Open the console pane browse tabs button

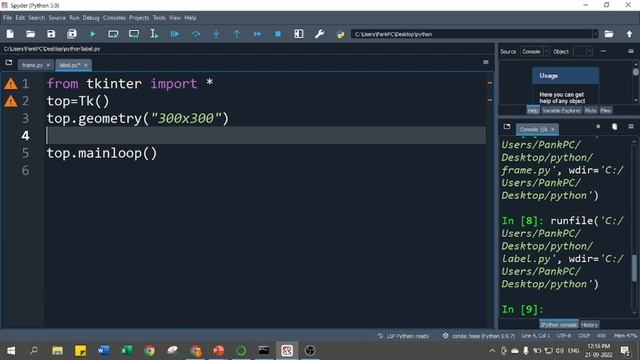507,127
